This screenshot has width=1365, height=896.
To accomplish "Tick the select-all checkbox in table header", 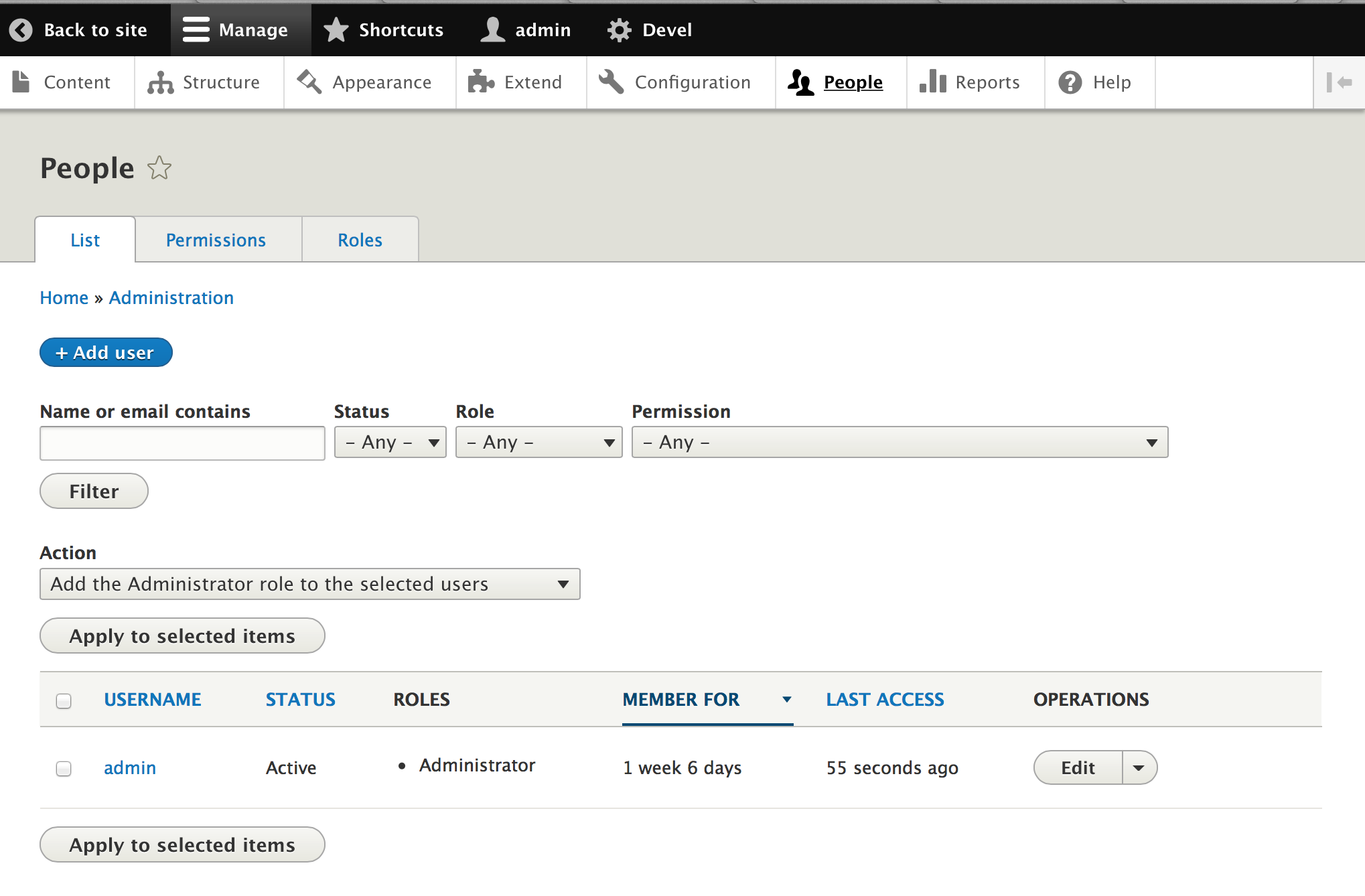I will click(64, 701).
